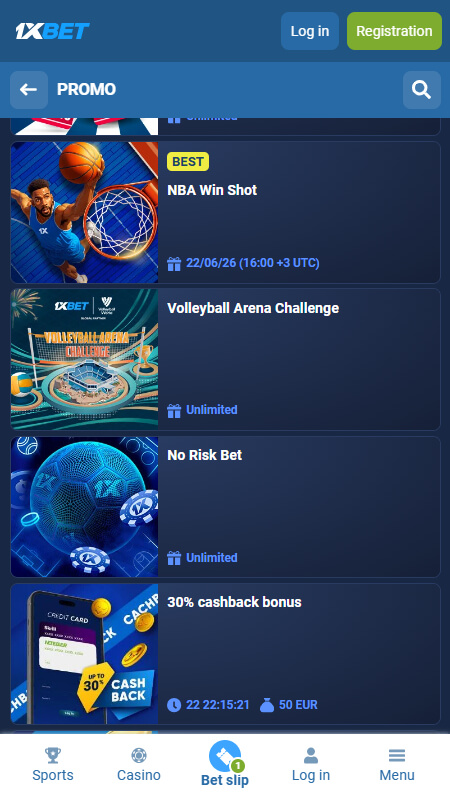Screen dimensions: 450x800
Task: Open Casino chip icon in bottom bar
Action: point(139,755)
